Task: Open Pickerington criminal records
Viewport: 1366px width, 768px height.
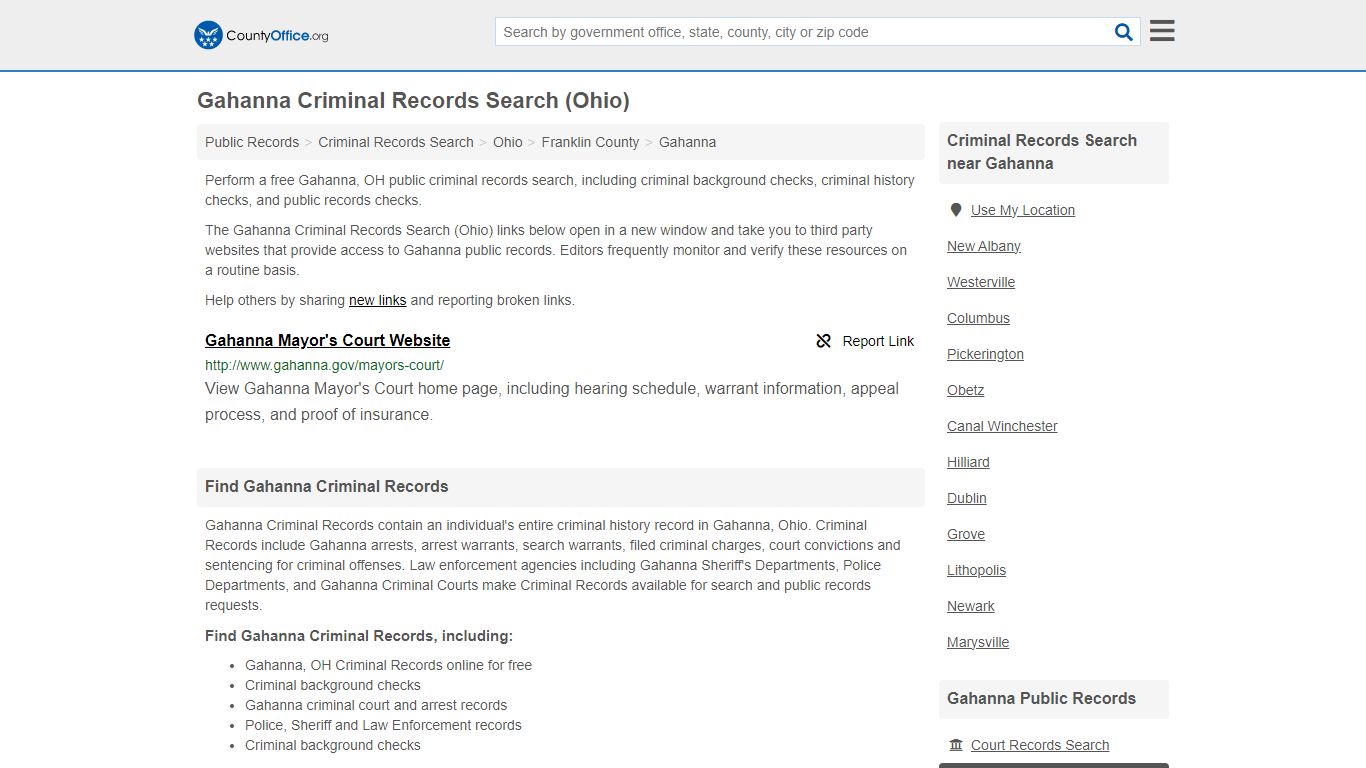Action: coord(985,354)
